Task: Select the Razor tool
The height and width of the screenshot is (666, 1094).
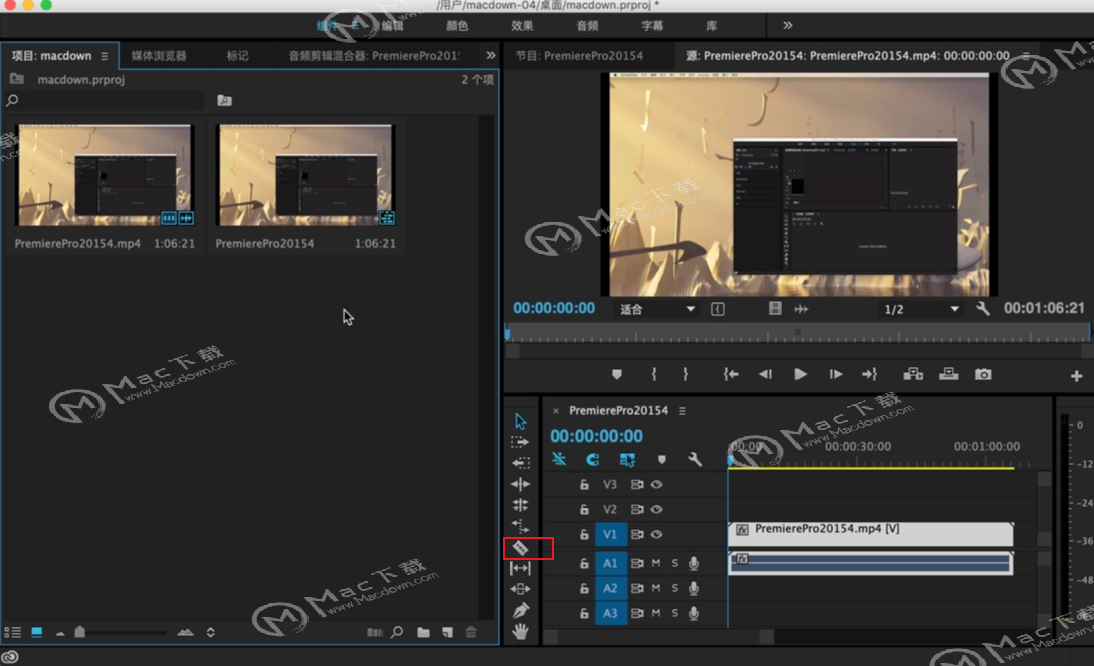Action: point(520,547)
